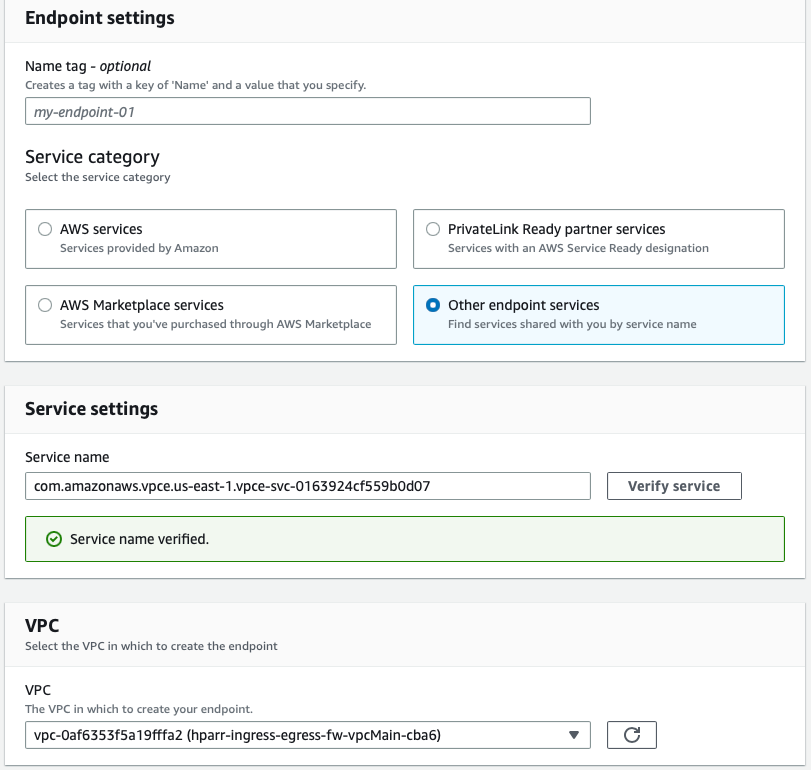Click the Service settings heading
This screenshot has width=811, height=770.
point(91,409)
